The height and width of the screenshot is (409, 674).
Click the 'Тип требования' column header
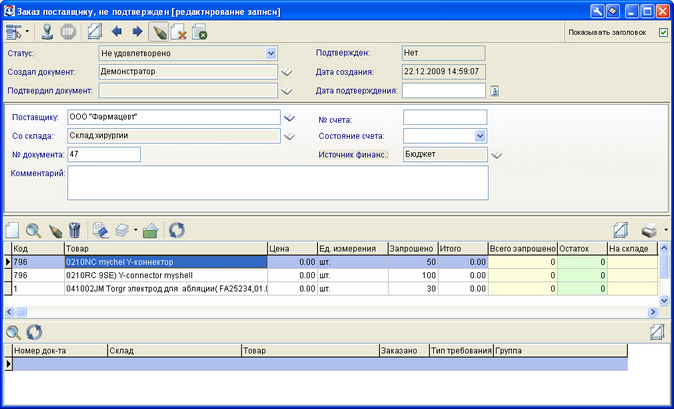462,351
